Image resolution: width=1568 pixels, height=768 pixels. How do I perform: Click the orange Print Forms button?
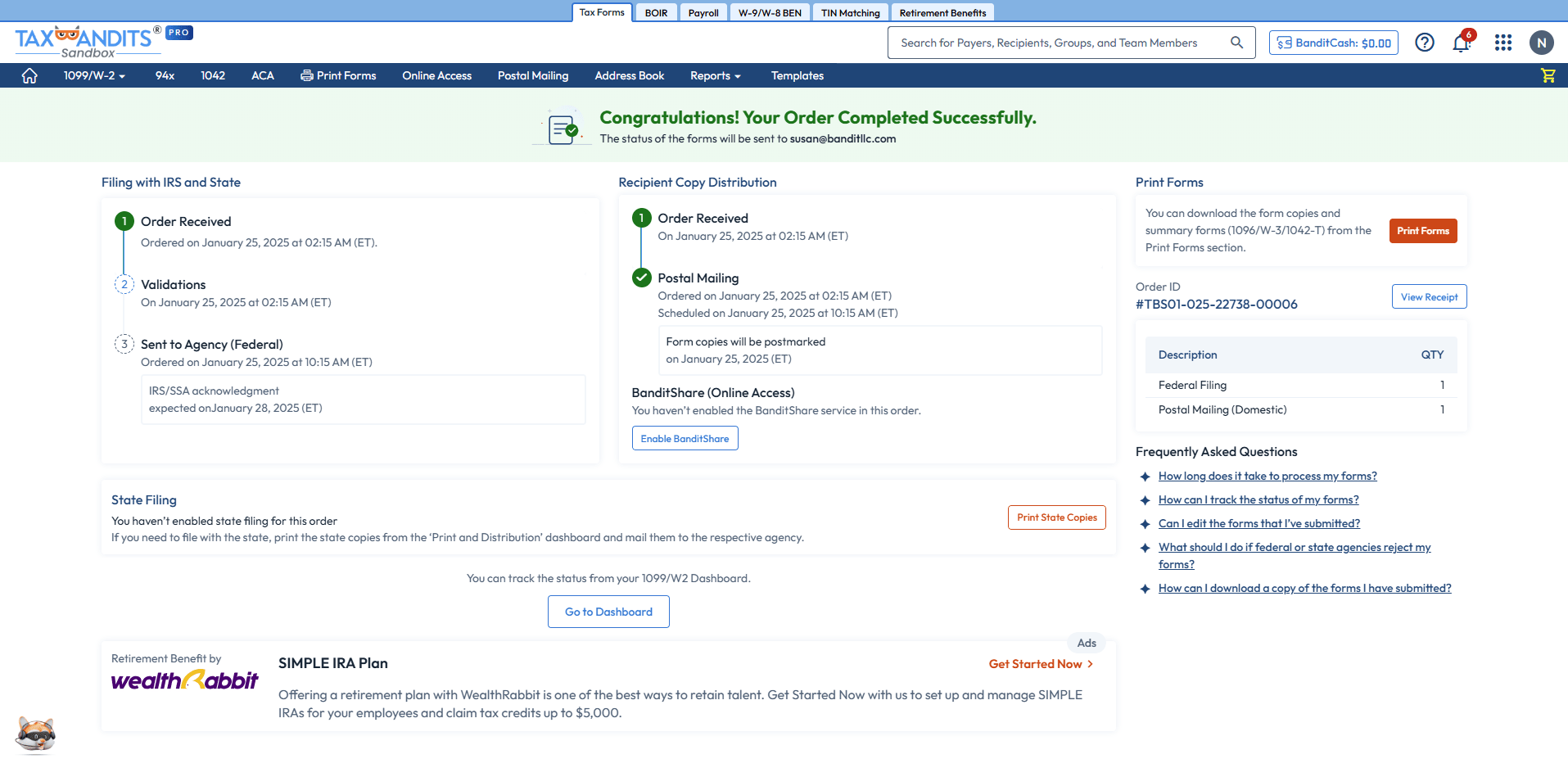click(x=1423, y=231)
